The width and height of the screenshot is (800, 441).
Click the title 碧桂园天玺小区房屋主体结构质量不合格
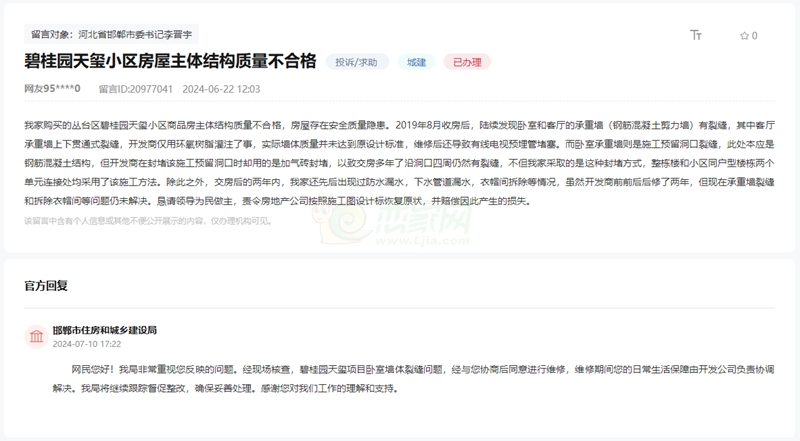click(x=170, y=61)
